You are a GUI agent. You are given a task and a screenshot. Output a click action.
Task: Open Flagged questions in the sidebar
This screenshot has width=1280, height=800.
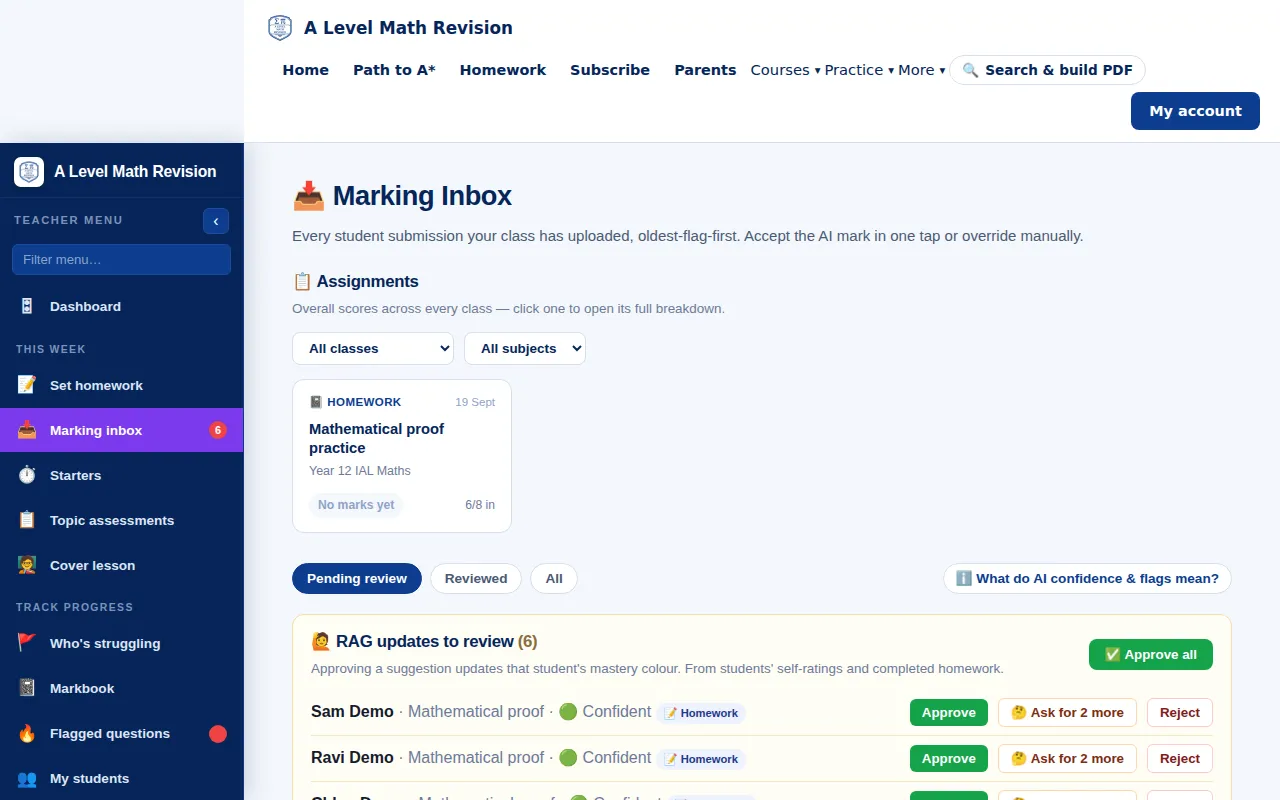[121, 734]
